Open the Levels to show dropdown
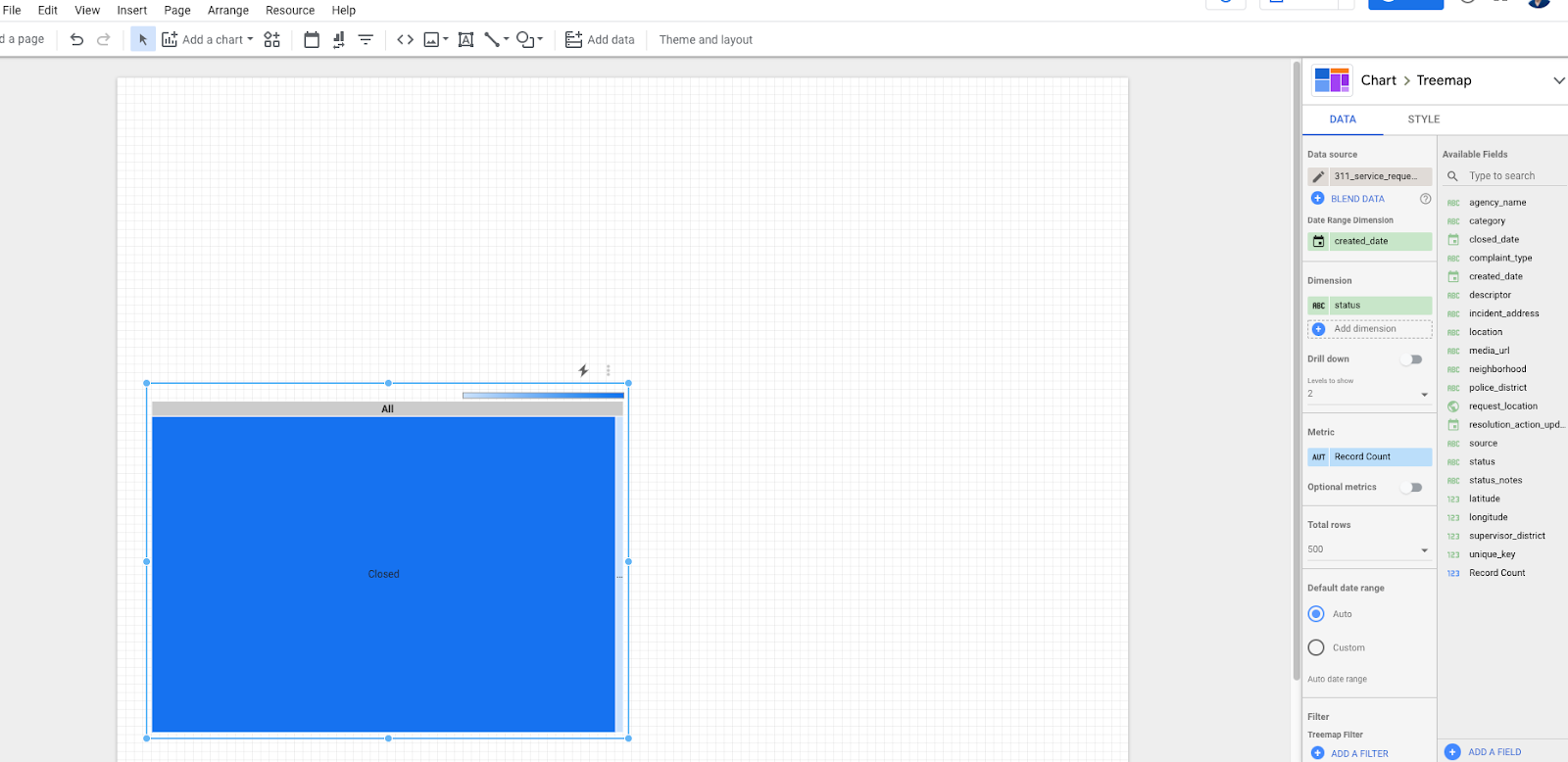Image resolution: width=1568 pixels, height=762 pixels. 1368,394
